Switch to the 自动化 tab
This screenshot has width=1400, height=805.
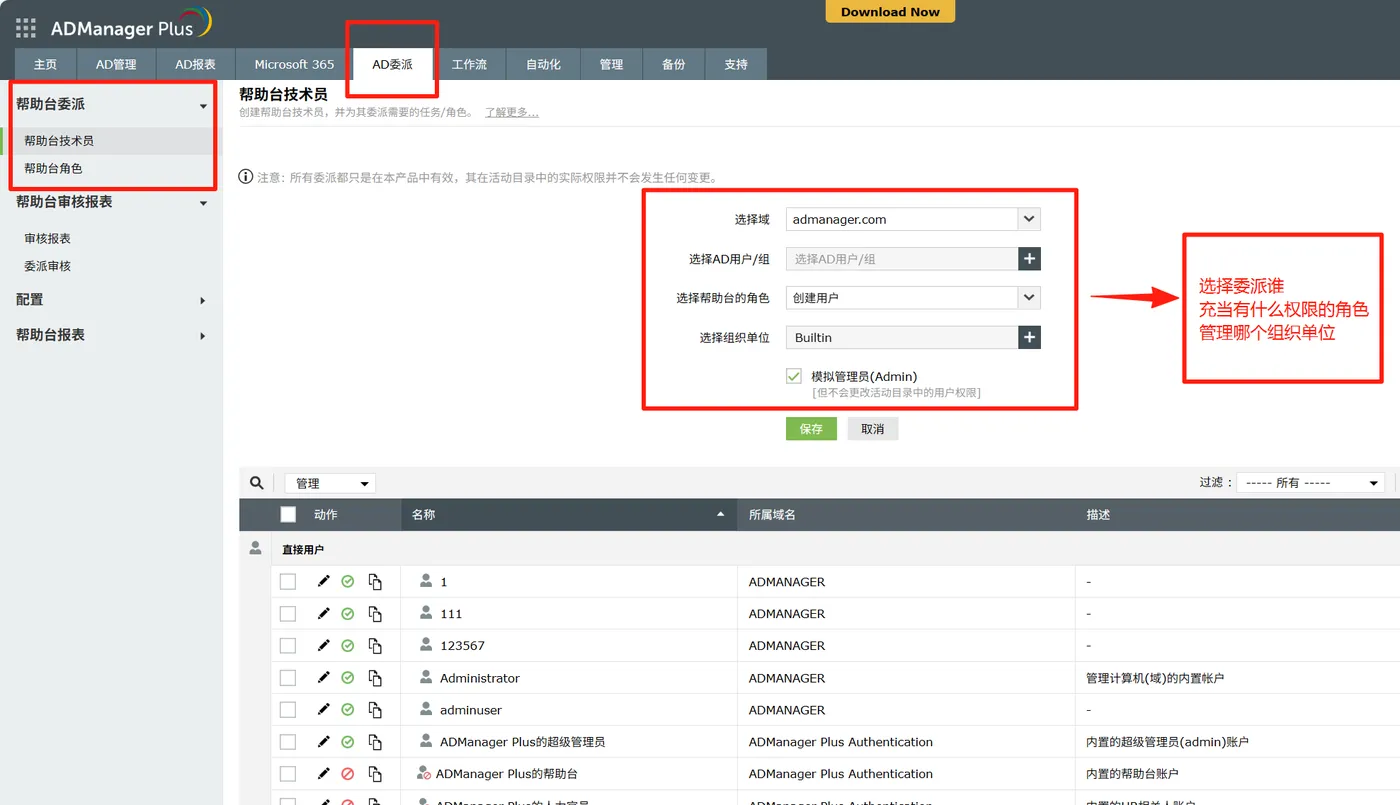coord(543,64)
